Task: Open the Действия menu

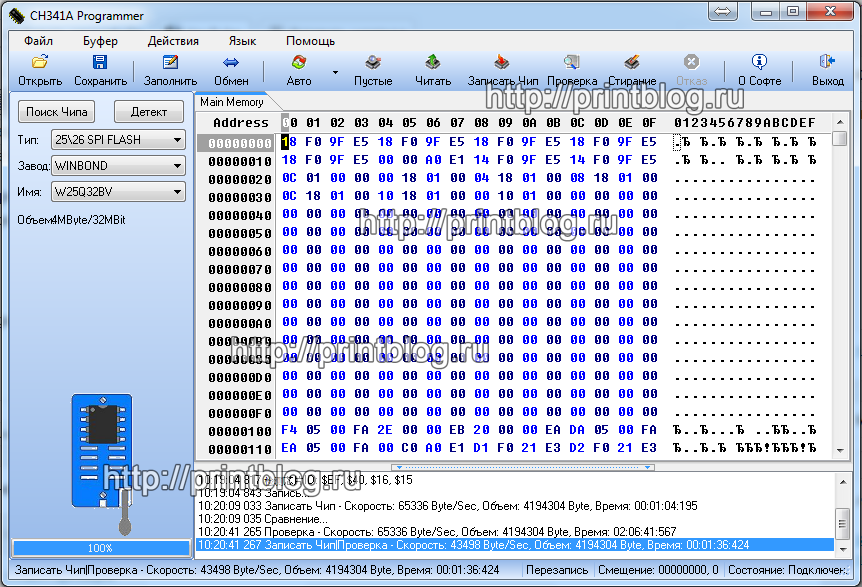Action: coord(173,41)
